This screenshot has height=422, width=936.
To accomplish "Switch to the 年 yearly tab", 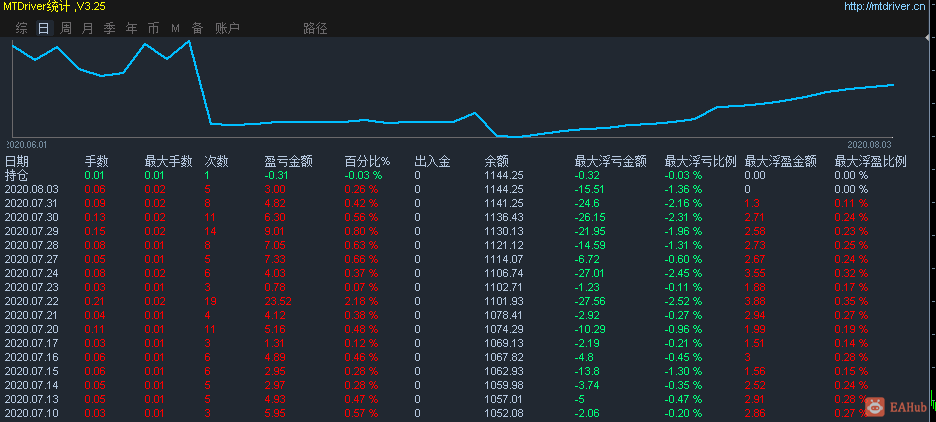I will pyautogui.click(x=131, y=28).
